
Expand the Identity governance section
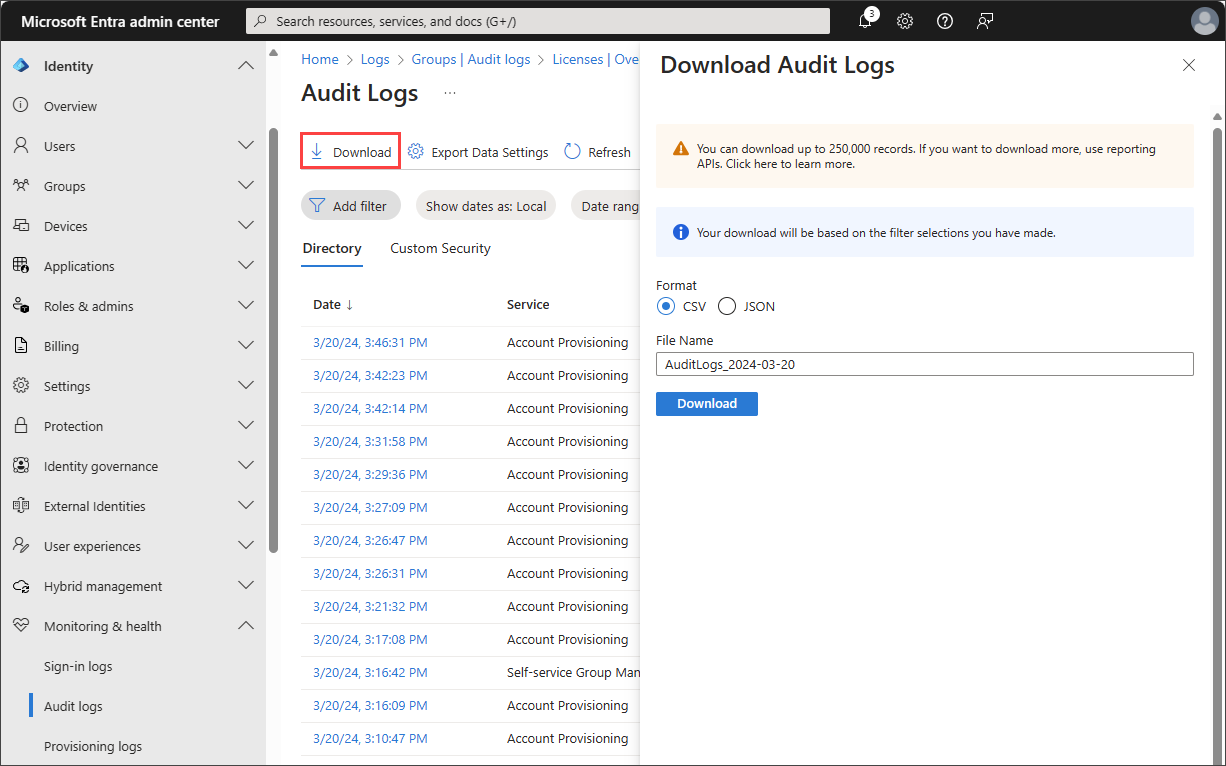point(246,465)
